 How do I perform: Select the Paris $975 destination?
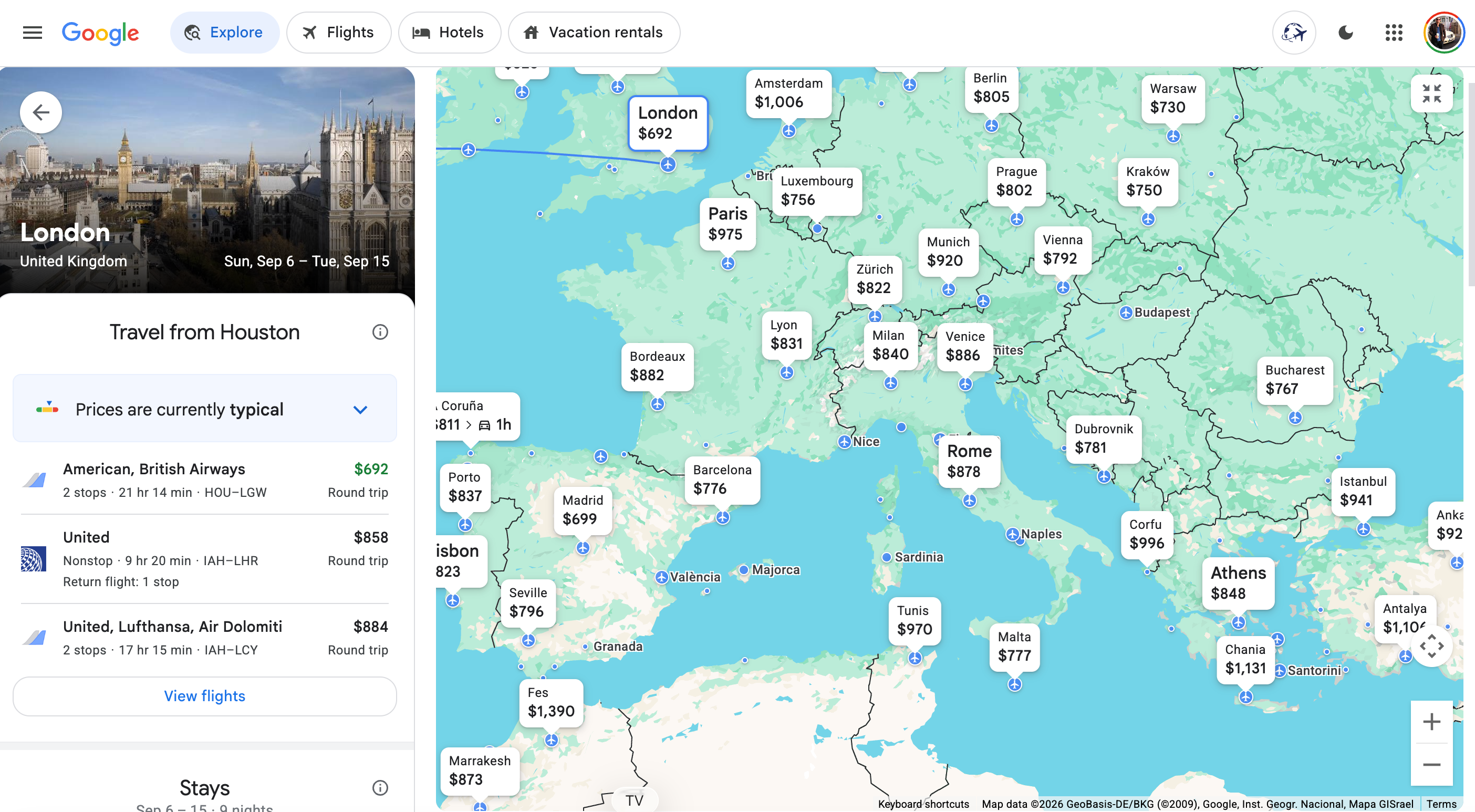[x=727, y=224]
